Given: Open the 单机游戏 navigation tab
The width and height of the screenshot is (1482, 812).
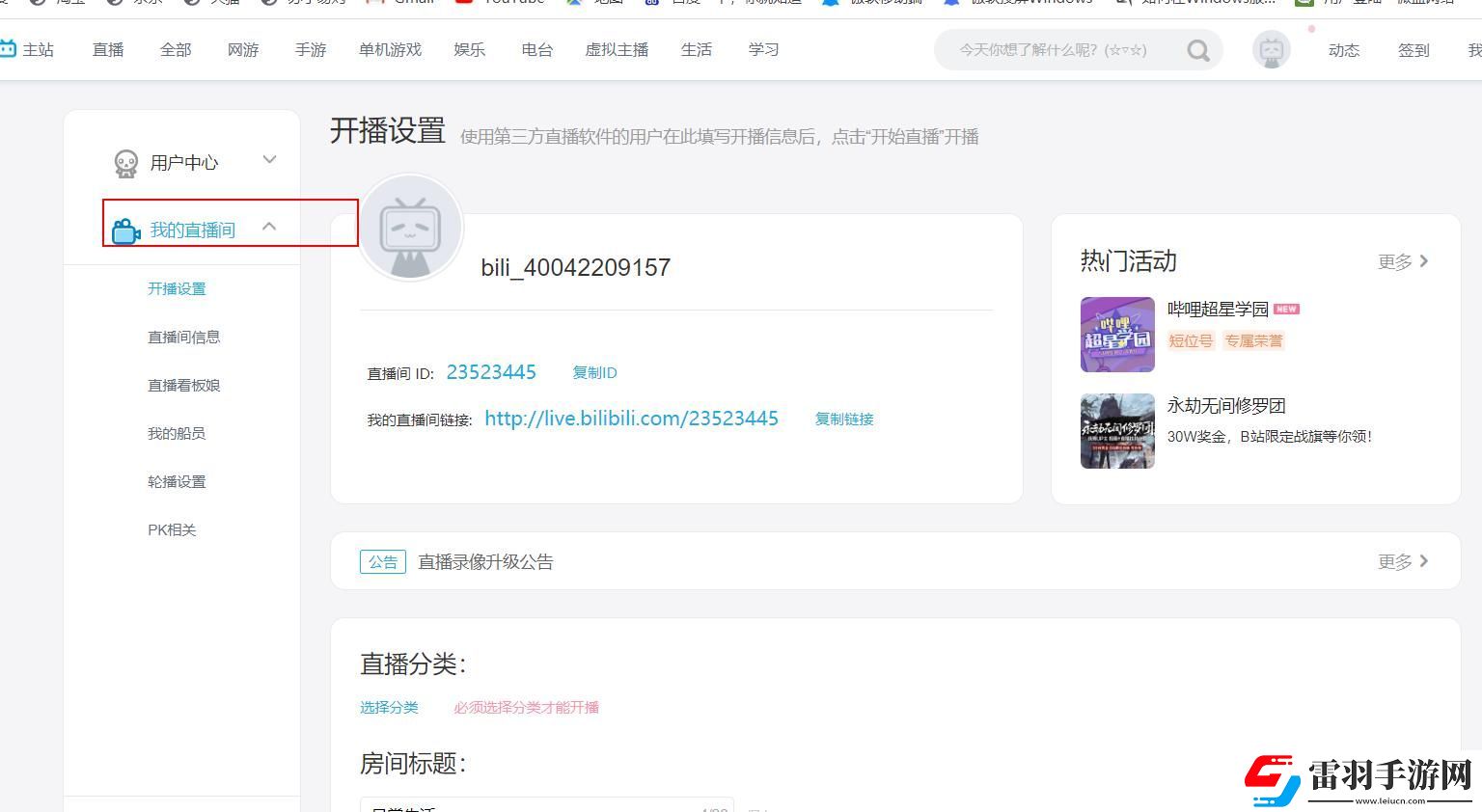Looking at the screenshot, I should 390,49.
